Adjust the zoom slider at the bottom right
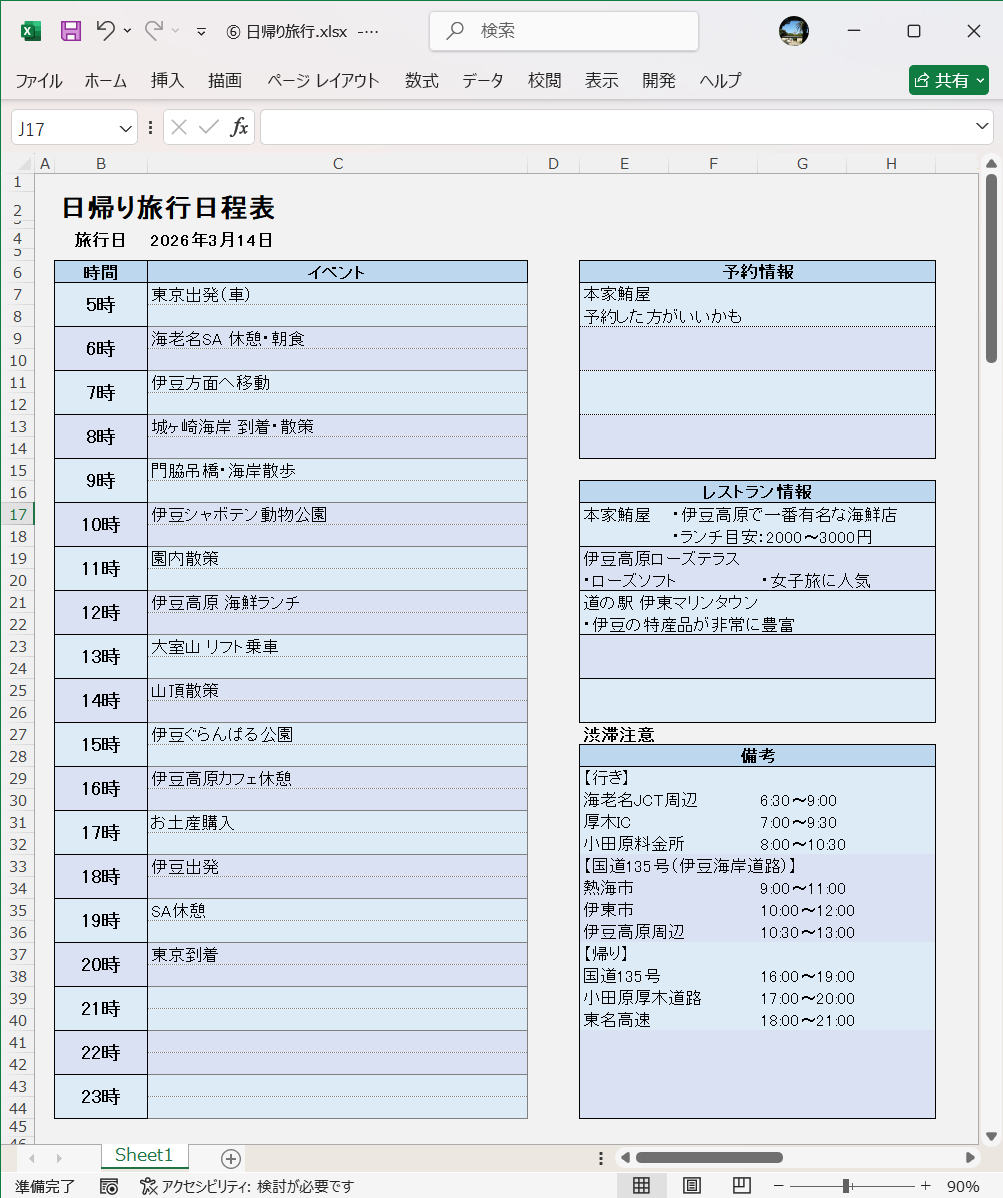Image resolution: width=1003 pixels, height=1198 pixels. [x=846, y=1185]
